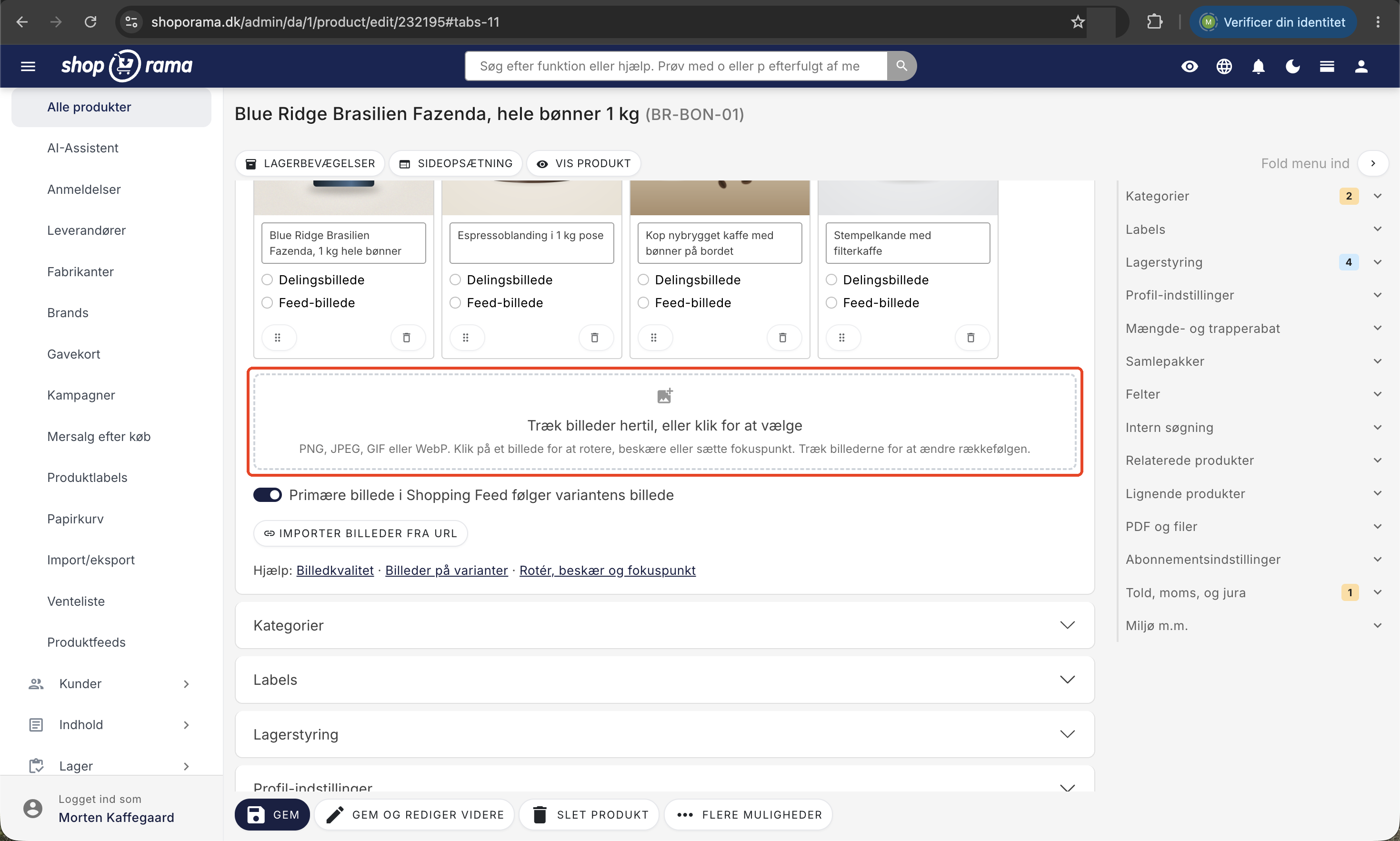The width and height of the screenshot is (1400, 841).
Task: Open browser three-dot menu
Action: pyautogui.click(x=1378, y=22)
